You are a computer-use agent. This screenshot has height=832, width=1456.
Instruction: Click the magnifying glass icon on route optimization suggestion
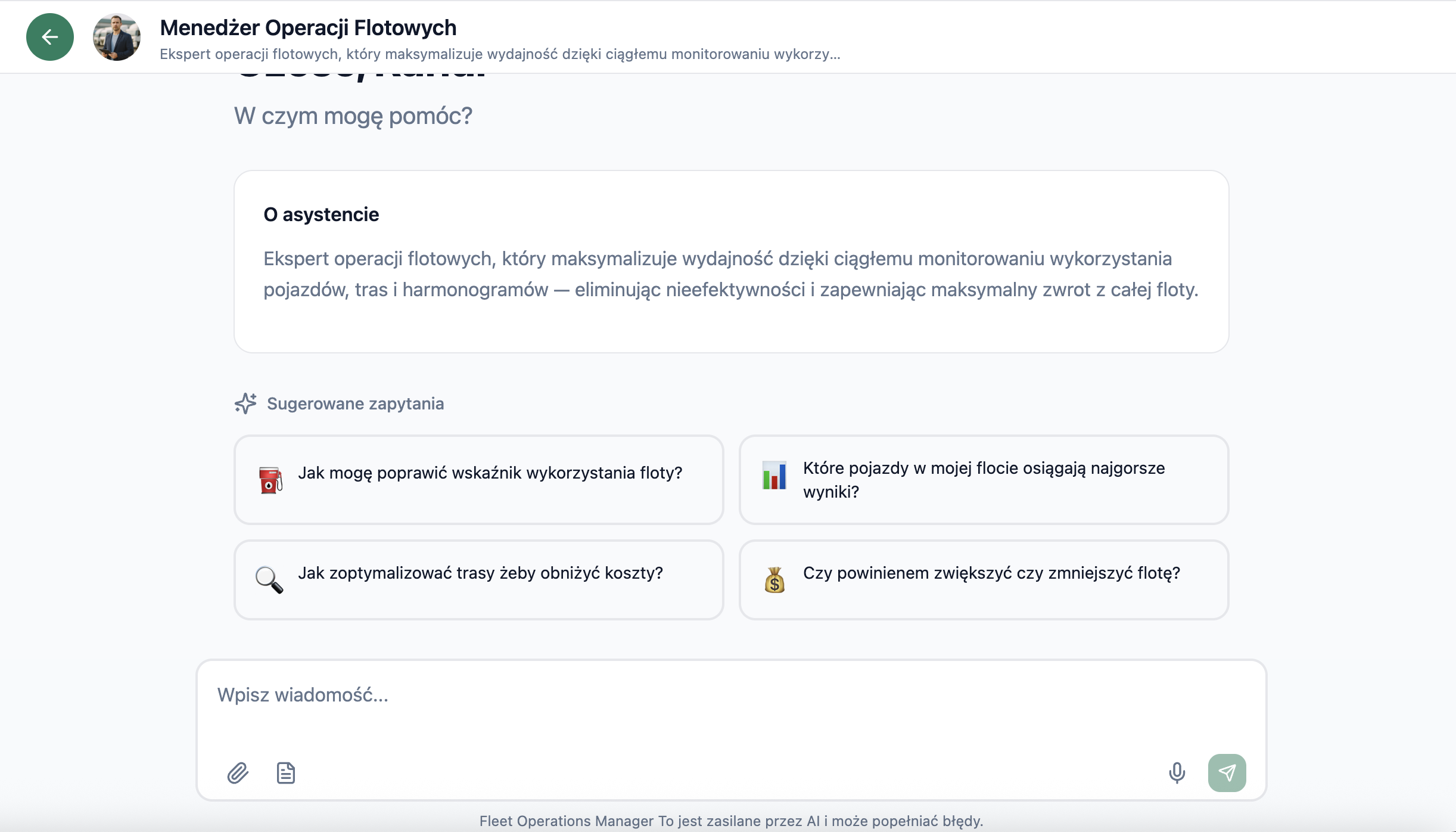coord(269,579)
